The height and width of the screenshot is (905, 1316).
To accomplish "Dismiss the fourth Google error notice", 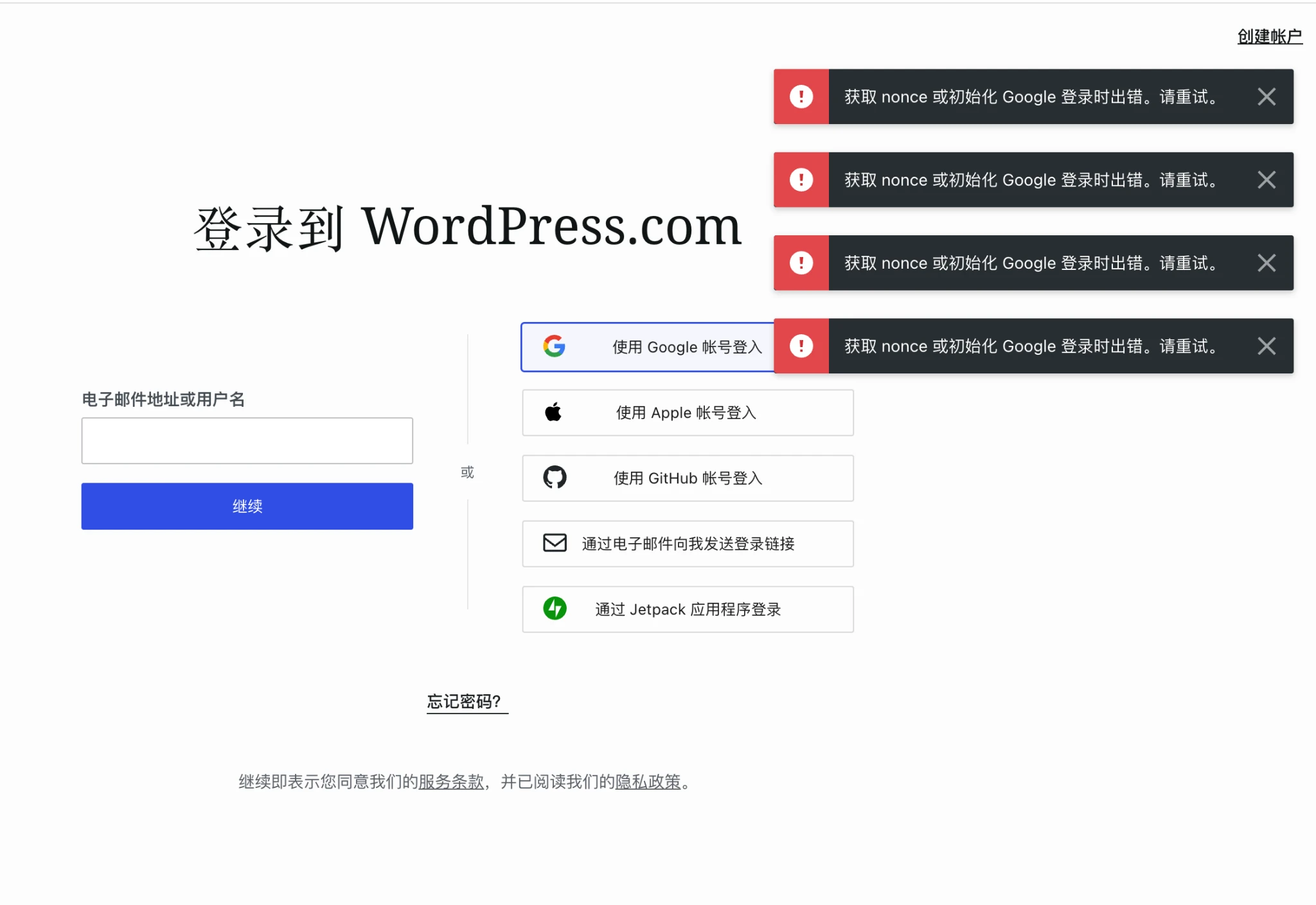I will tap(1266, 346).
